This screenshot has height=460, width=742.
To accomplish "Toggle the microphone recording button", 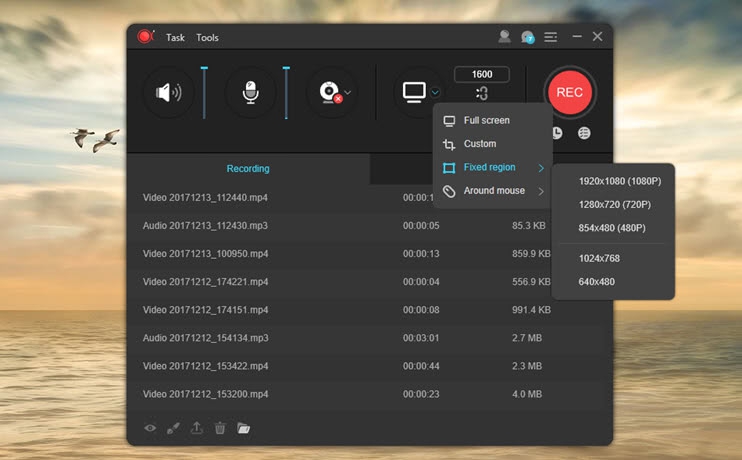I will coord(250,93).
